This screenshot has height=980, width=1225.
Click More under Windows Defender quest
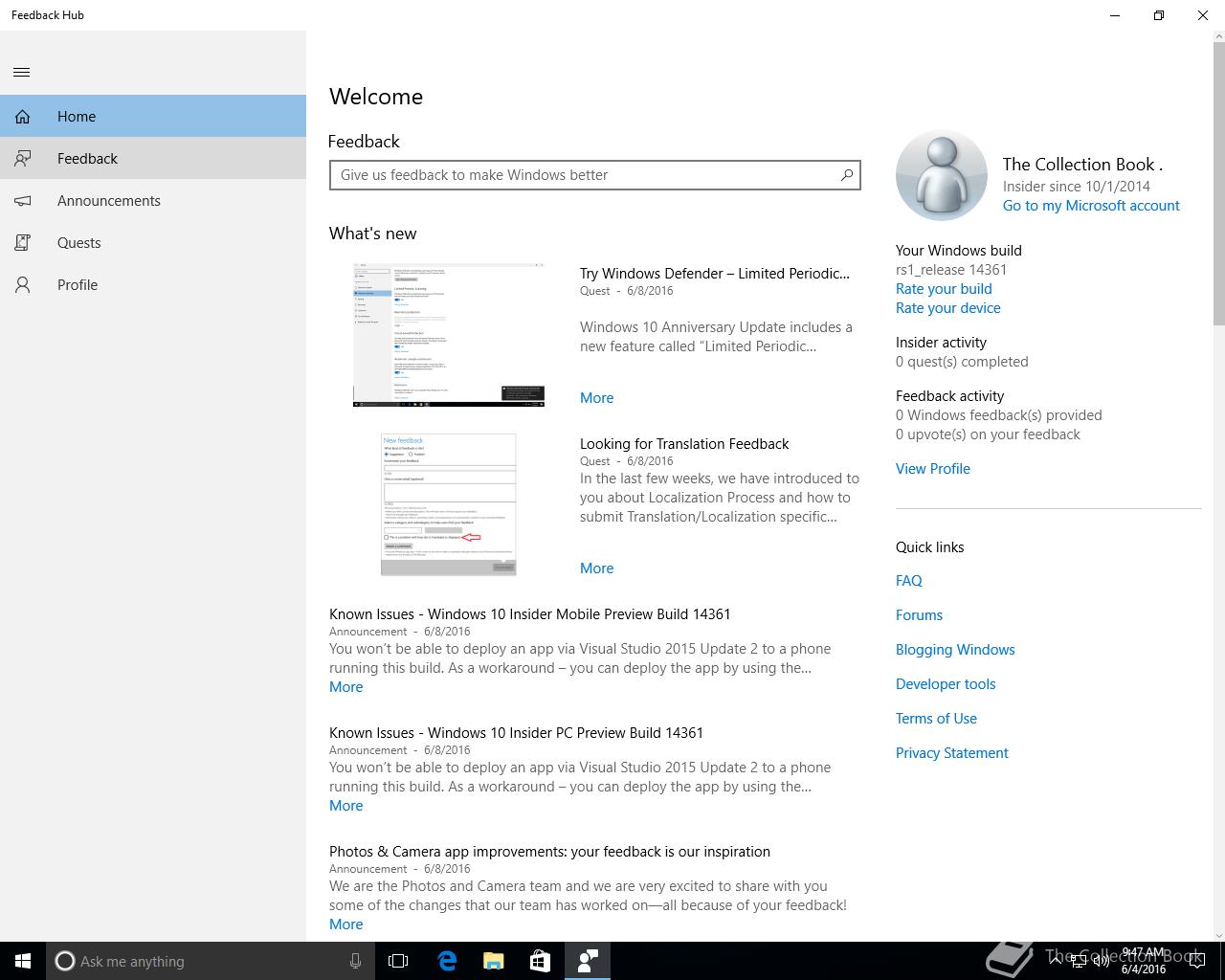(x=597, y=398)
